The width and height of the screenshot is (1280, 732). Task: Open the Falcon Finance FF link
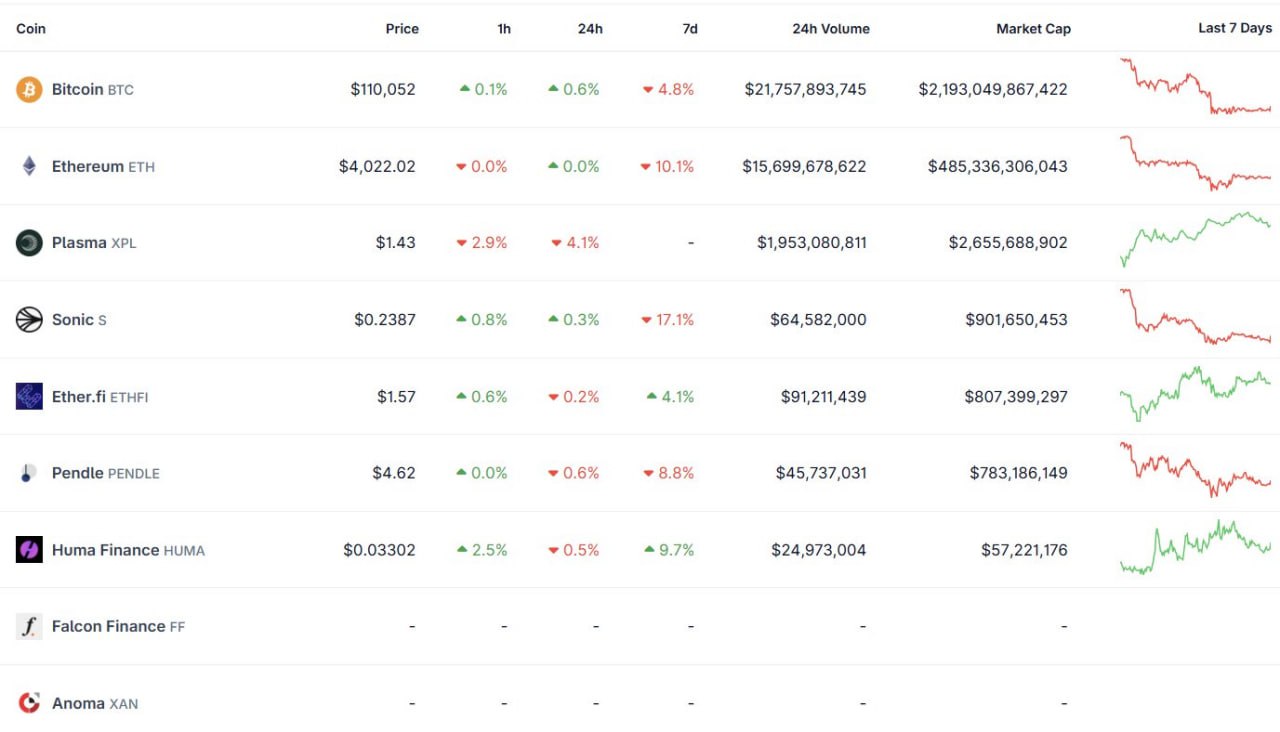click(118, 627)
